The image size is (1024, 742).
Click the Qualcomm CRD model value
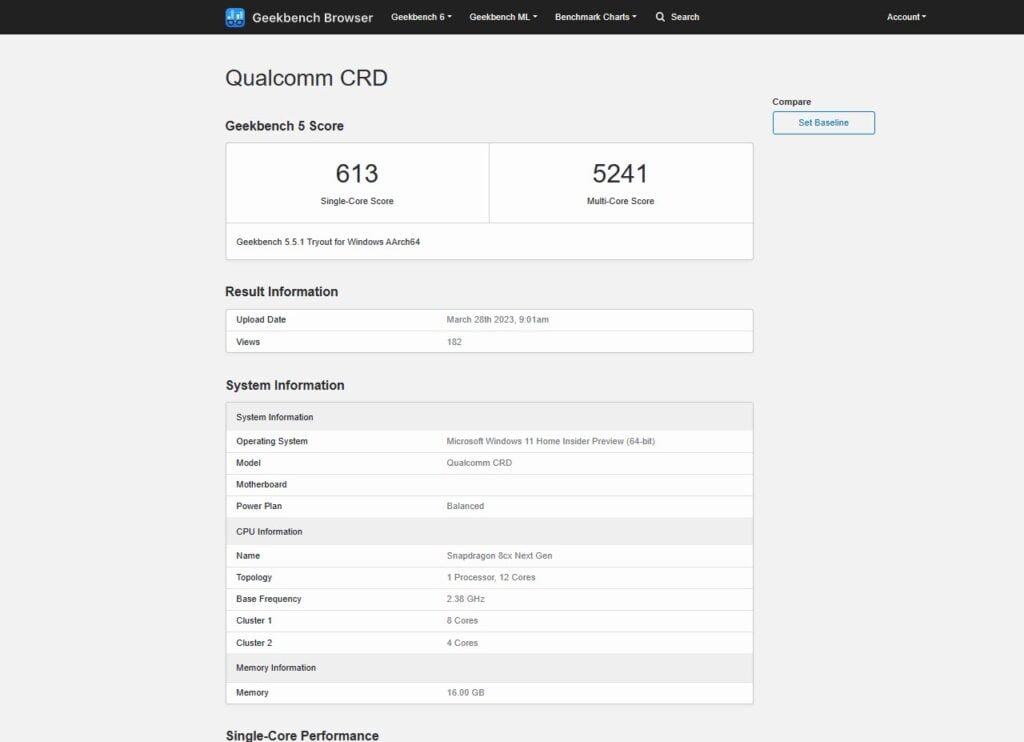(479, 462)
